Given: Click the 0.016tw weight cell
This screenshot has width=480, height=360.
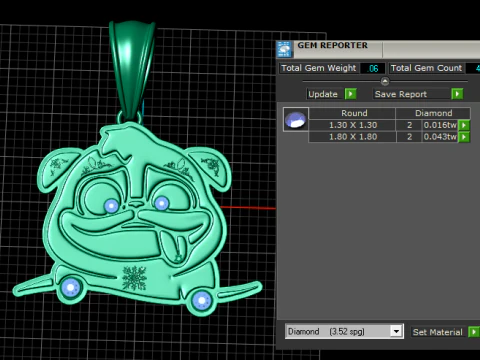Looking at the screenshot, I should click(x=440, y=125).
